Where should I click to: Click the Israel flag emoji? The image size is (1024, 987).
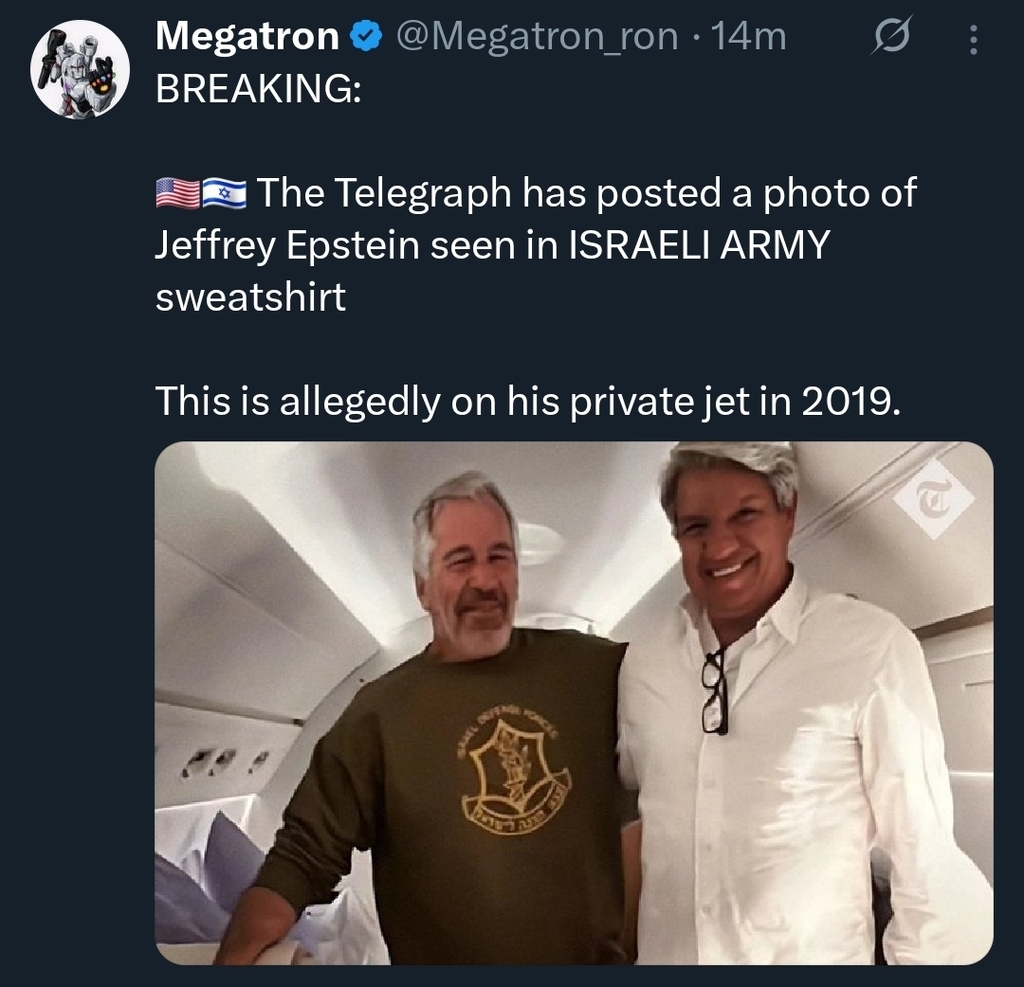pos(222,192)
